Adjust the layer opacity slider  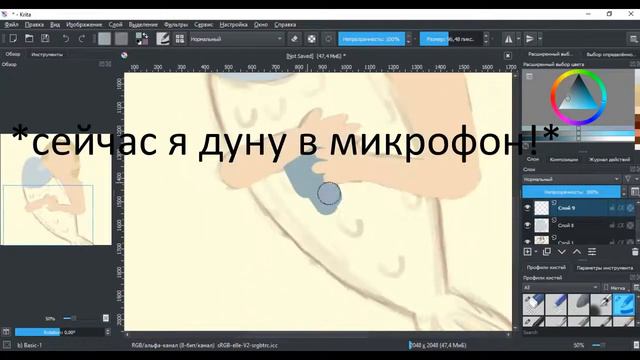coord(571,191)
